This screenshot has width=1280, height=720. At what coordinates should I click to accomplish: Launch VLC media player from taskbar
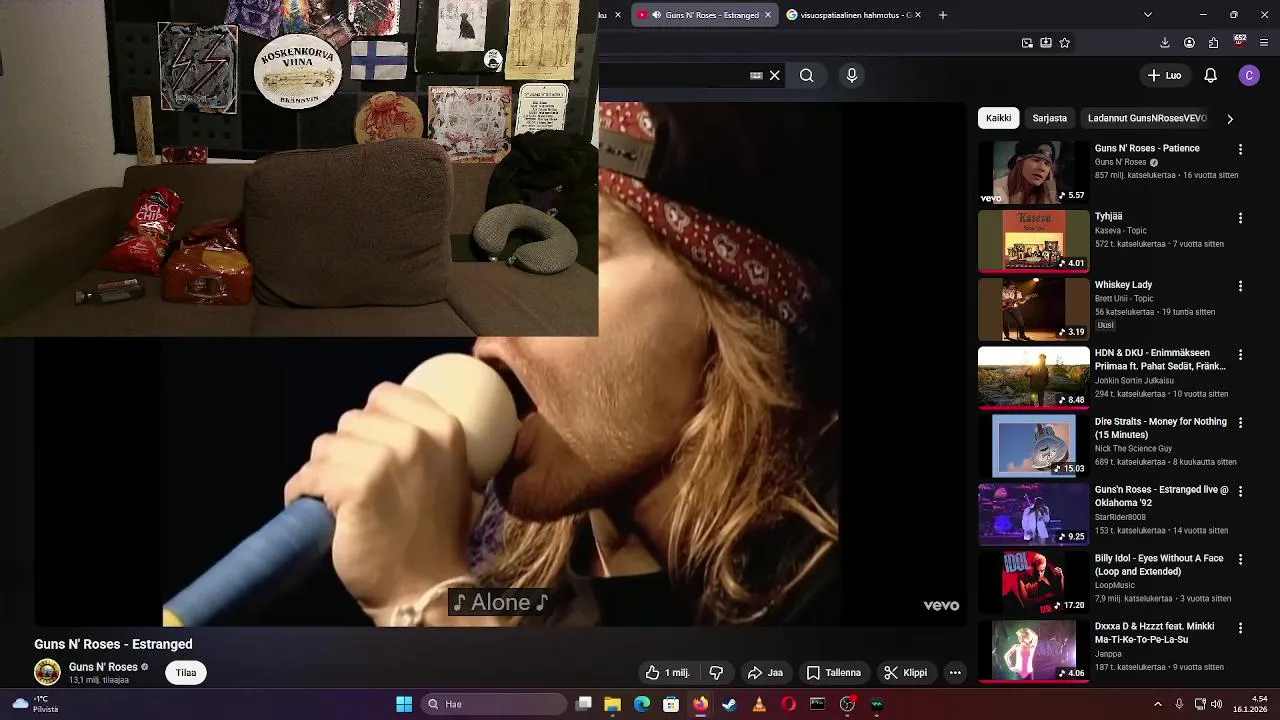pos(759,704)
